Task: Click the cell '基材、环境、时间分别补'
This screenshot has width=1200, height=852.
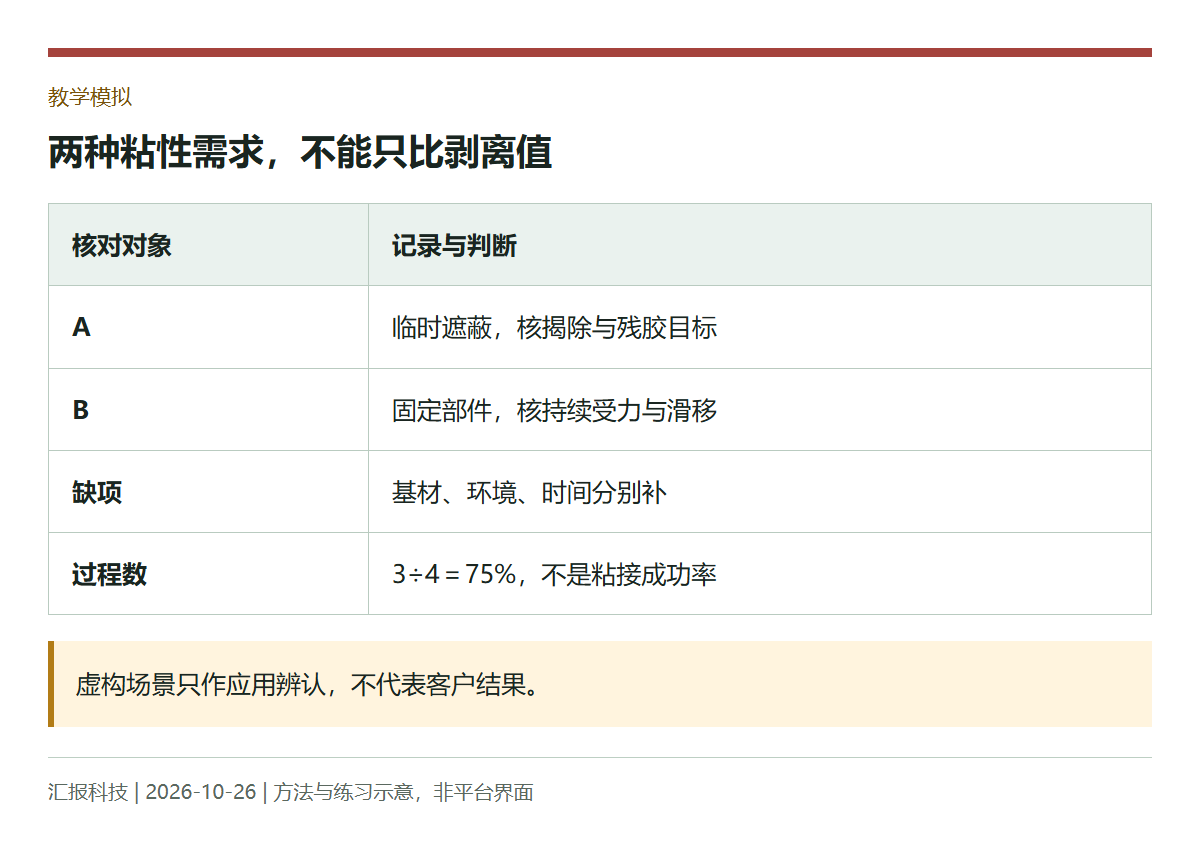Action: tap(760, 492)
